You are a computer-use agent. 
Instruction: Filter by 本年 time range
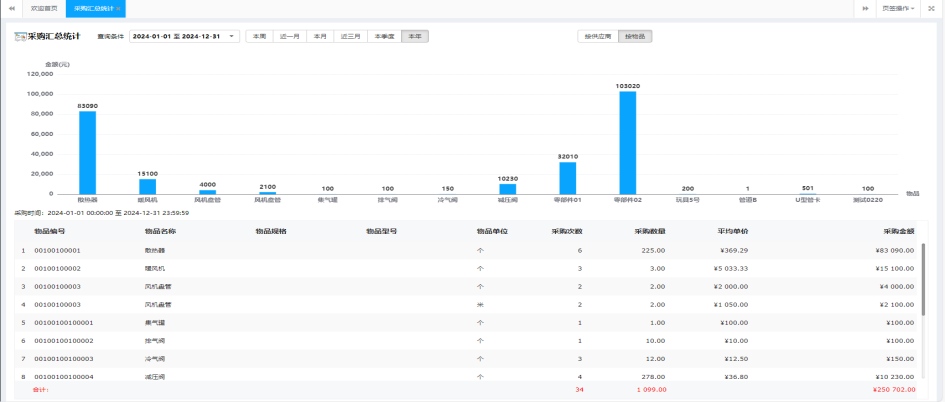tap(415, 36)
